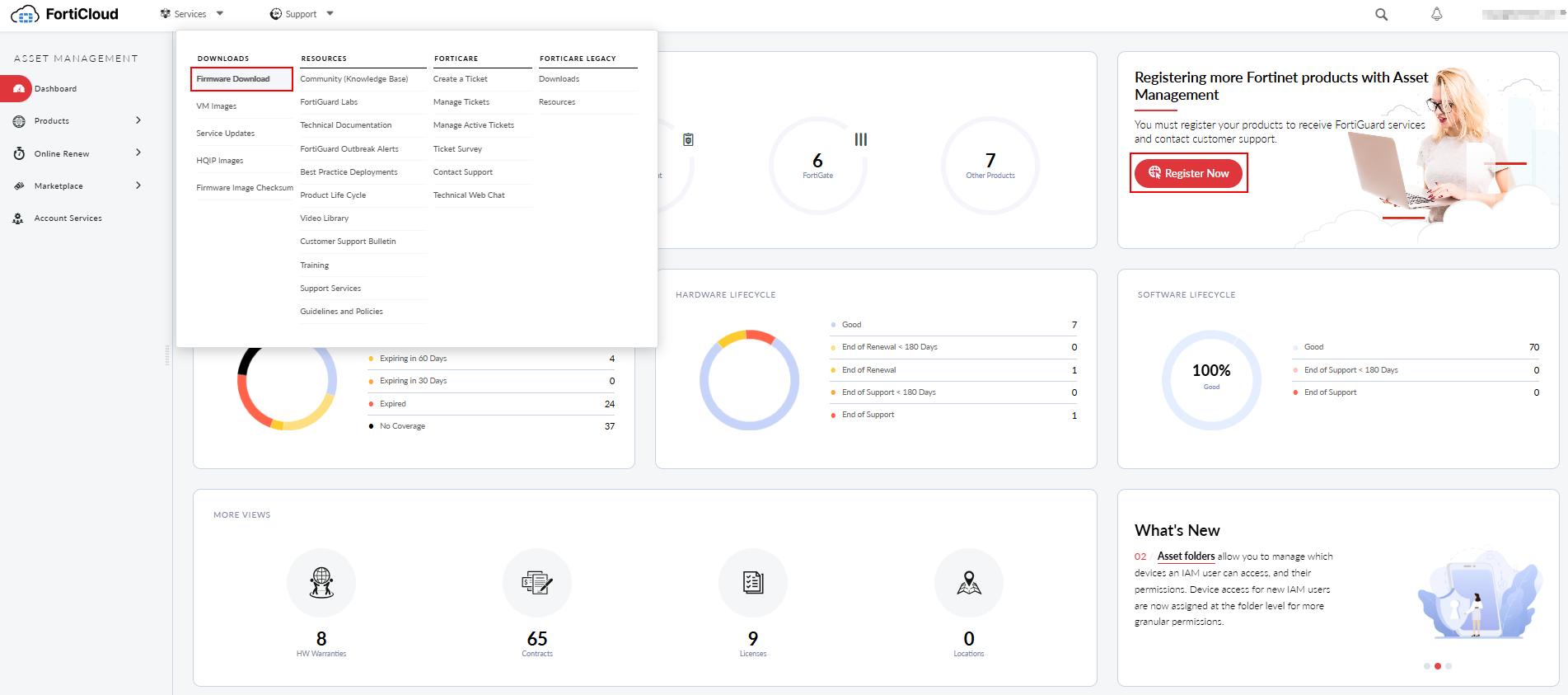Viewport: 1568px width, 695px height.
Task: Click Expiring in 60 Days row
Action: (x=492, y=359)
